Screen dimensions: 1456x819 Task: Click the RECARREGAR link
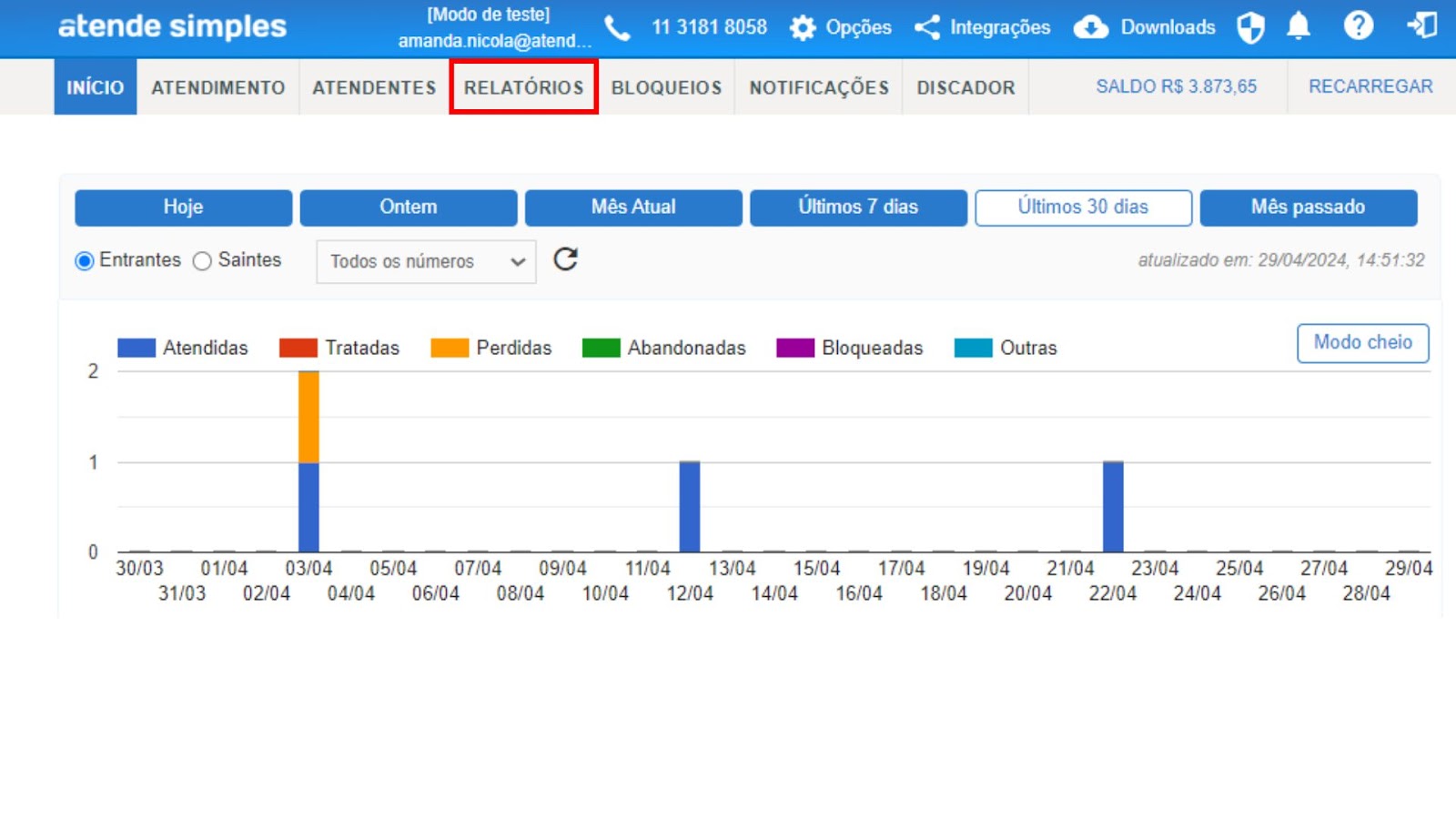click(x=1370, y=86)
